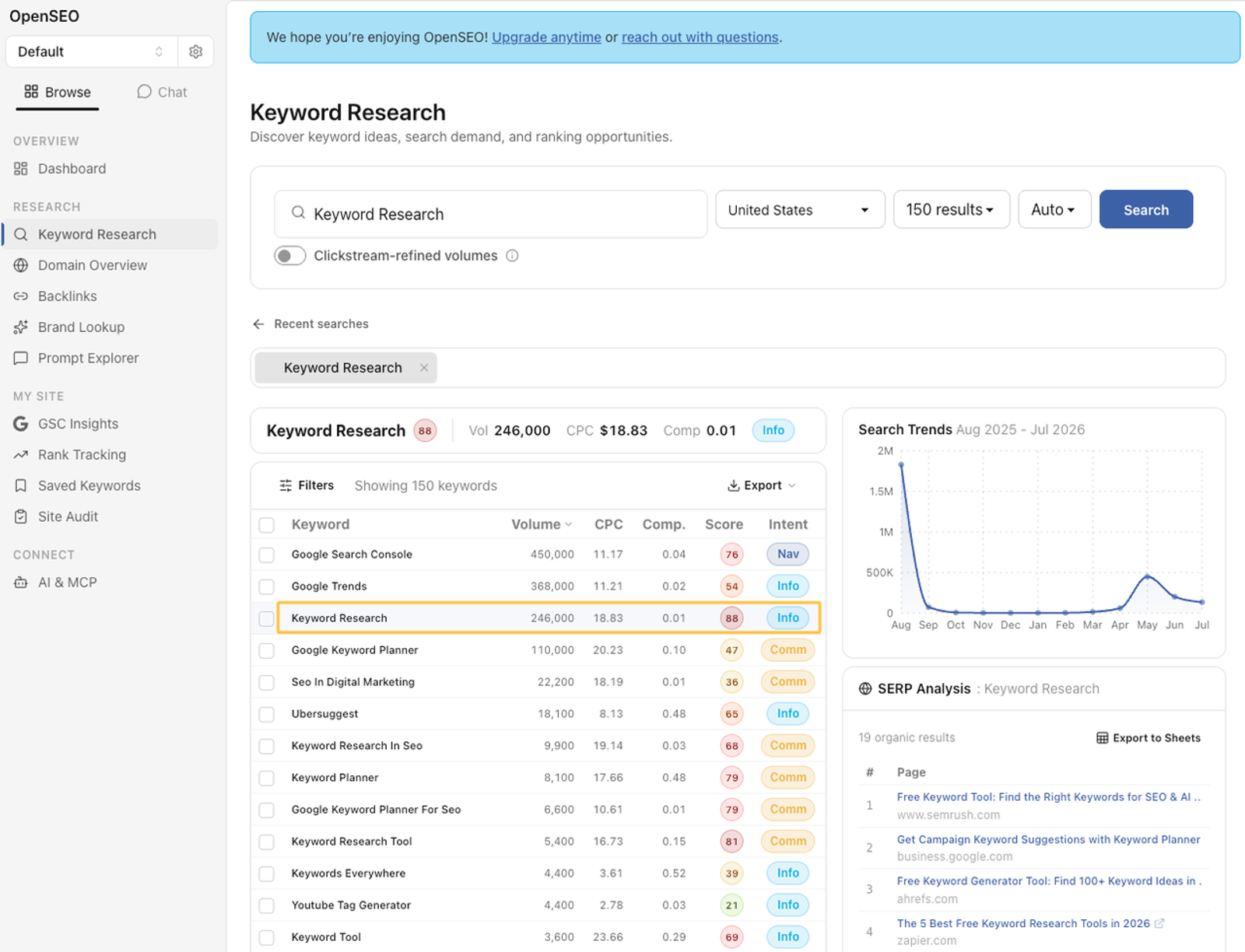The image size is (1245, 952).
Task: Expand the Export options chevron
Action: click(792, 485)
